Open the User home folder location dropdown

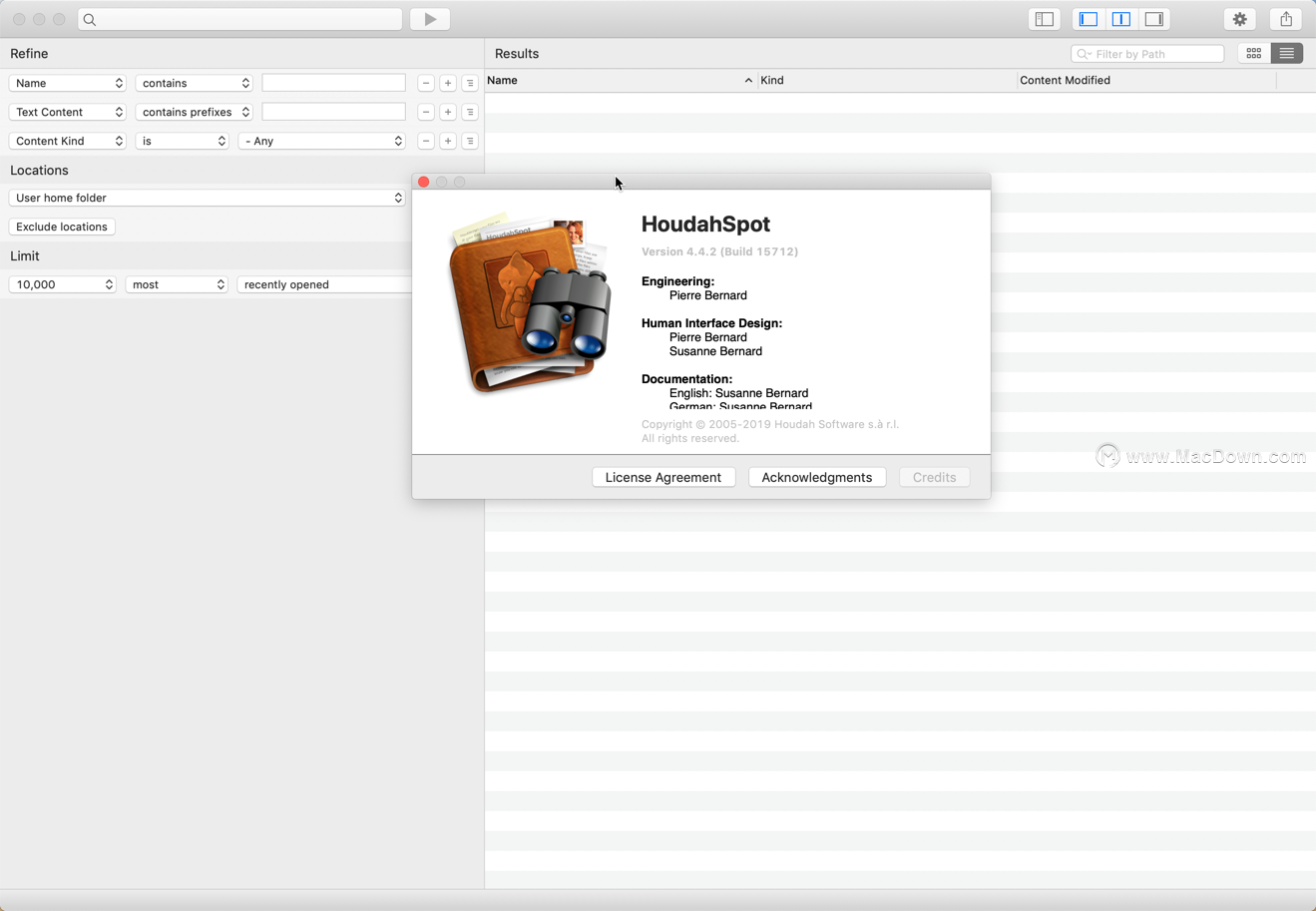pos(208,198)
